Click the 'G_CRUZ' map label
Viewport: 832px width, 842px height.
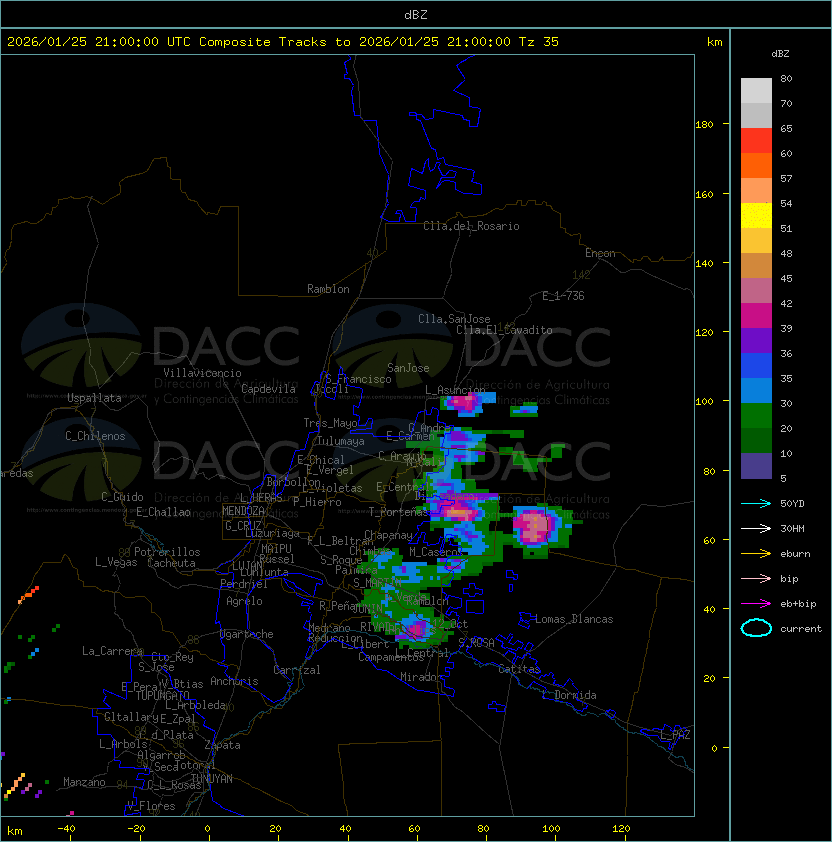coord(243,526)
